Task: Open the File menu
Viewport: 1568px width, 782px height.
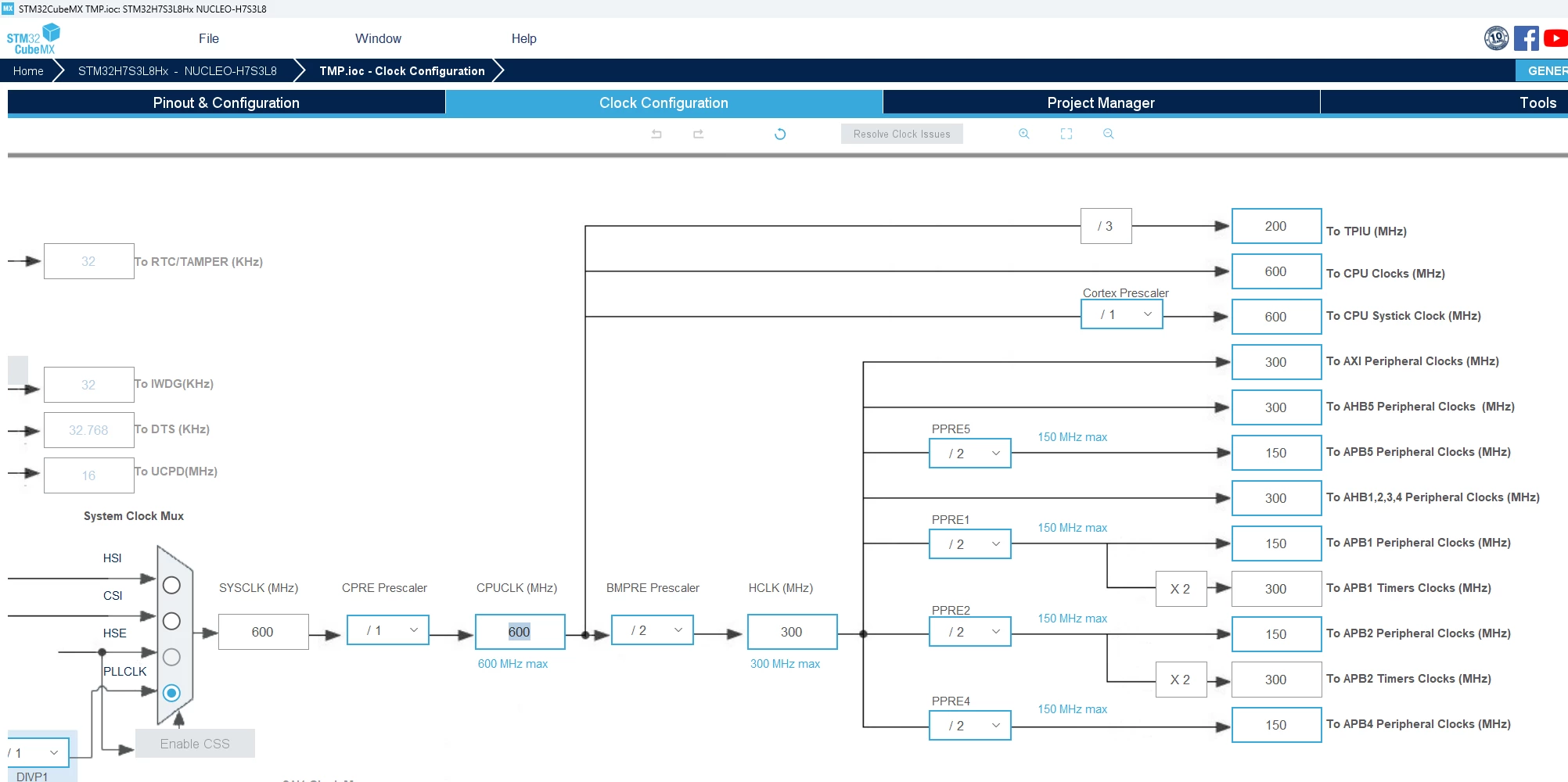Action: (x=209, y=38)
